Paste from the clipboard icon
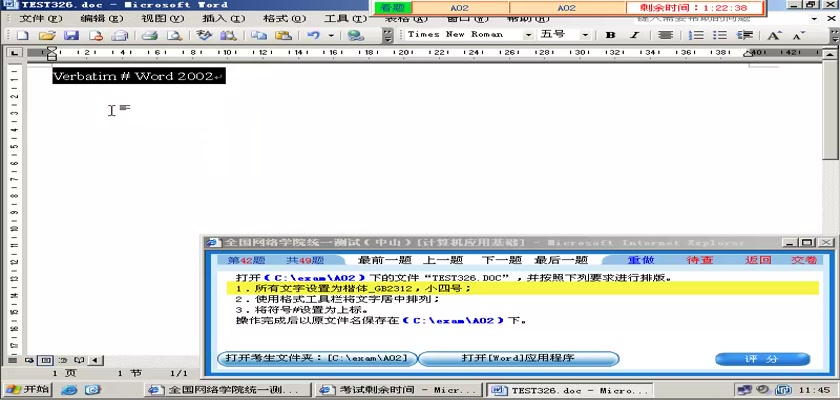 283,36
